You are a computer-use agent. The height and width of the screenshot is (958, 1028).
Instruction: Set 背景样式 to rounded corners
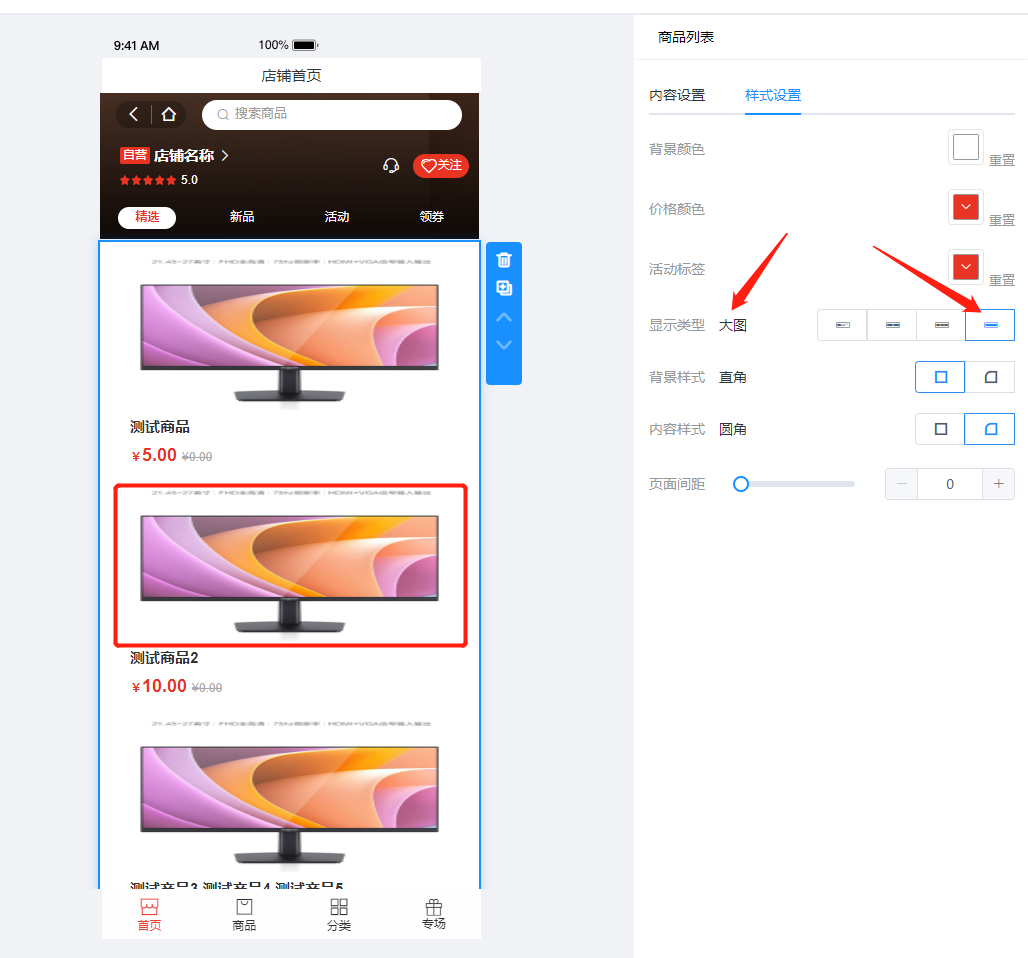pos(990,377)
